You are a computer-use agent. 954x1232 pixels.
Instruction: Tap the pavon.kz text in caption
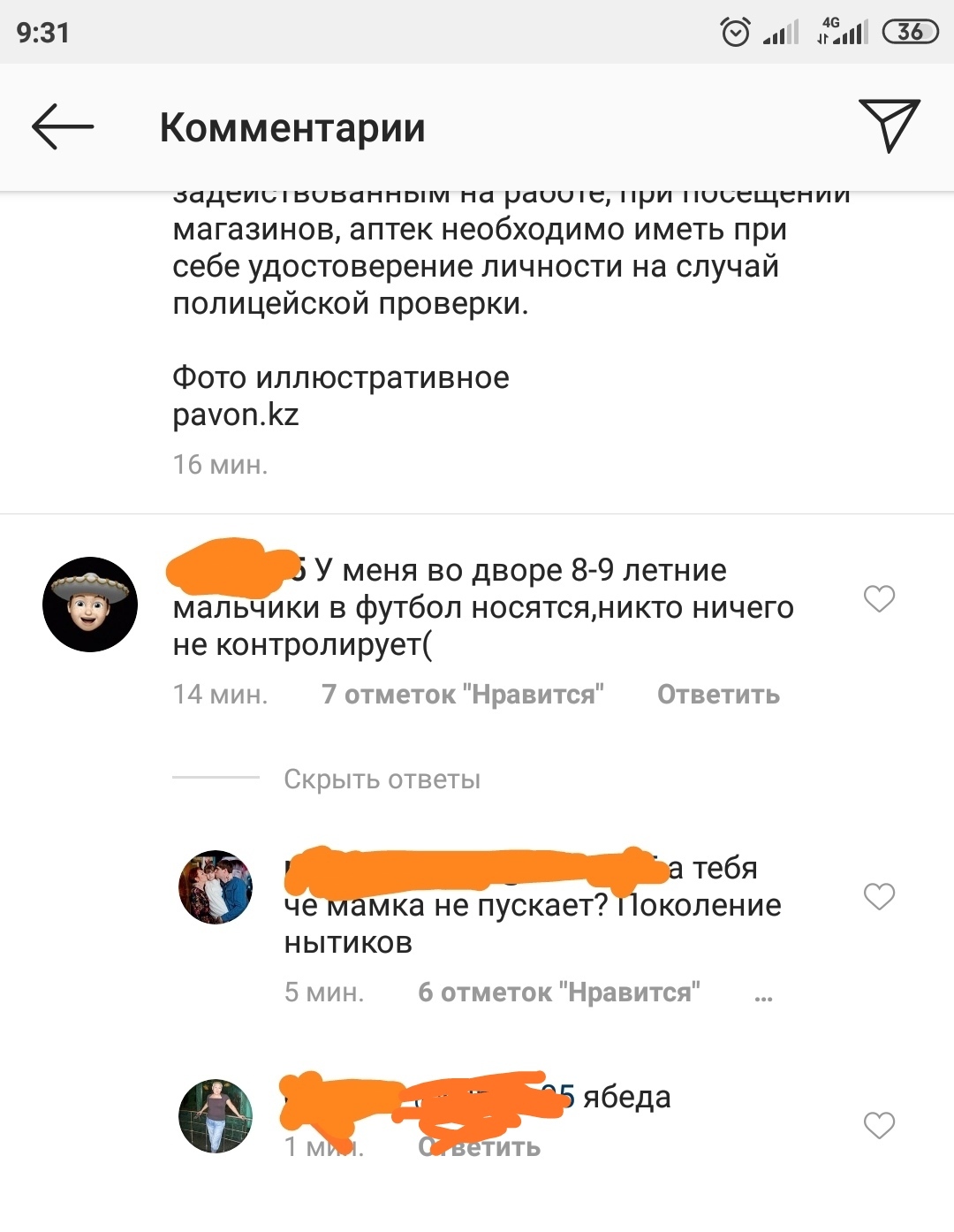tap(236, 414)
